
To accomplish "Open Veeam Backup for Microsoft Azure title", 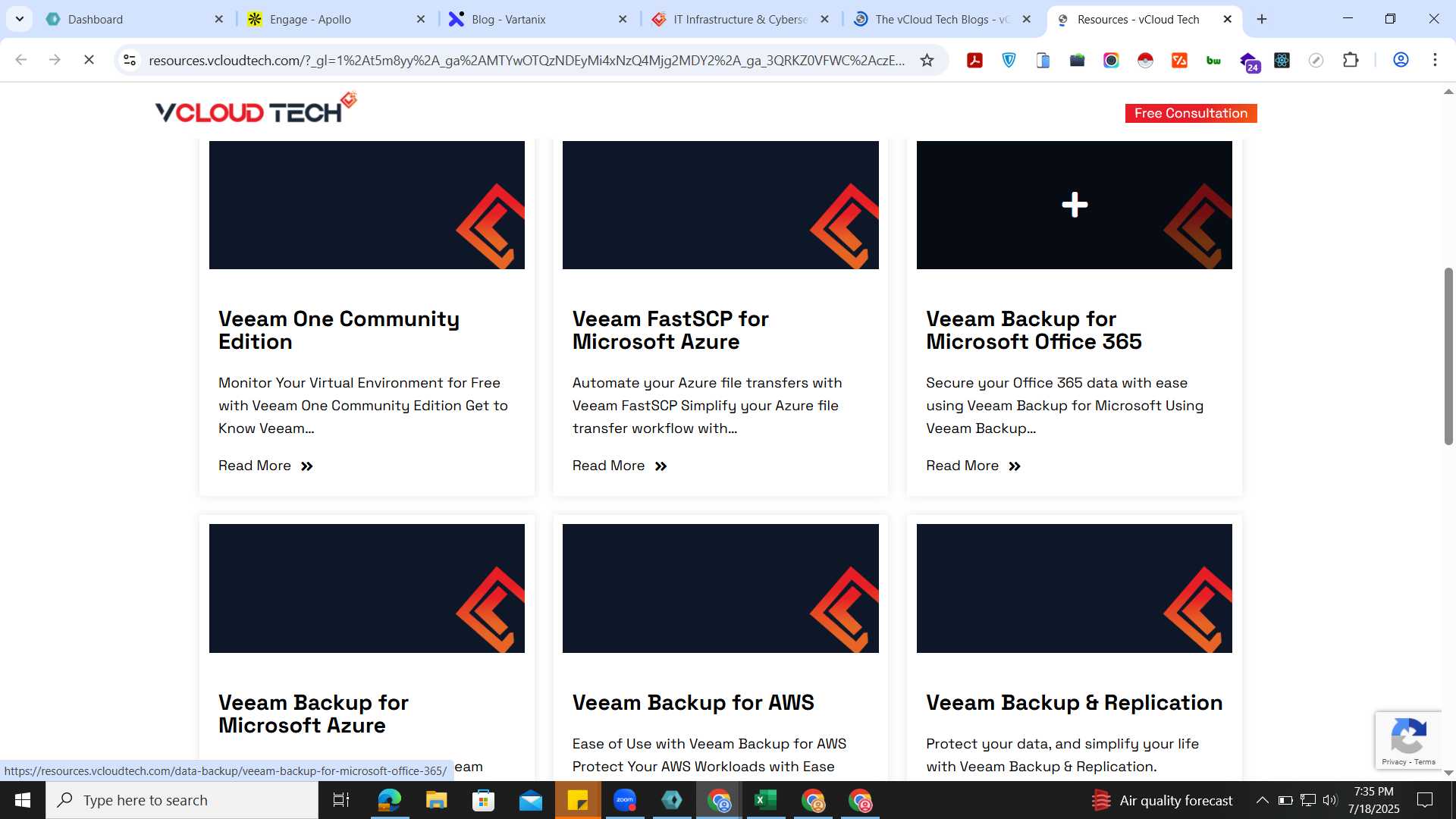I will pyautogui.click(x=313, y=714).
